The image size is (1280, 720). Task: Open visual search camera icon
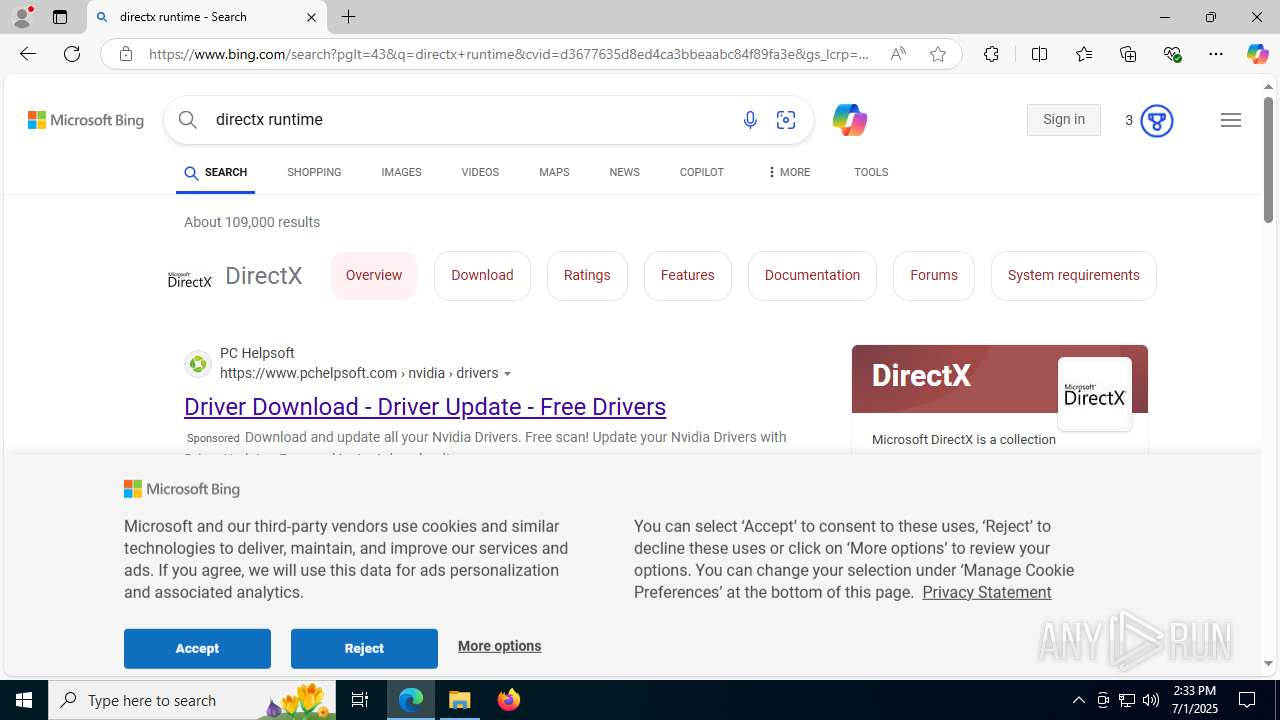coord(786,120)
